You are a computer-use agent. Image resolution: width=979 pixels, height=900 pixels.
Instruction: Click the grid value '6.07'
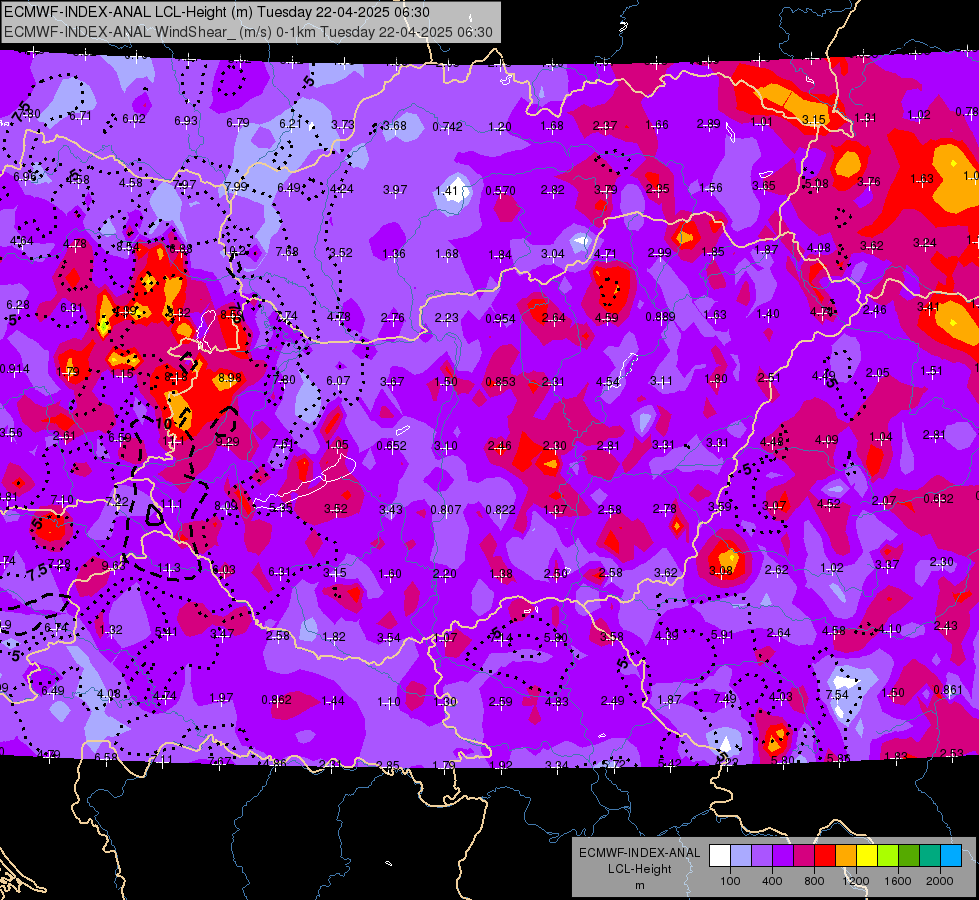(338, 380)
